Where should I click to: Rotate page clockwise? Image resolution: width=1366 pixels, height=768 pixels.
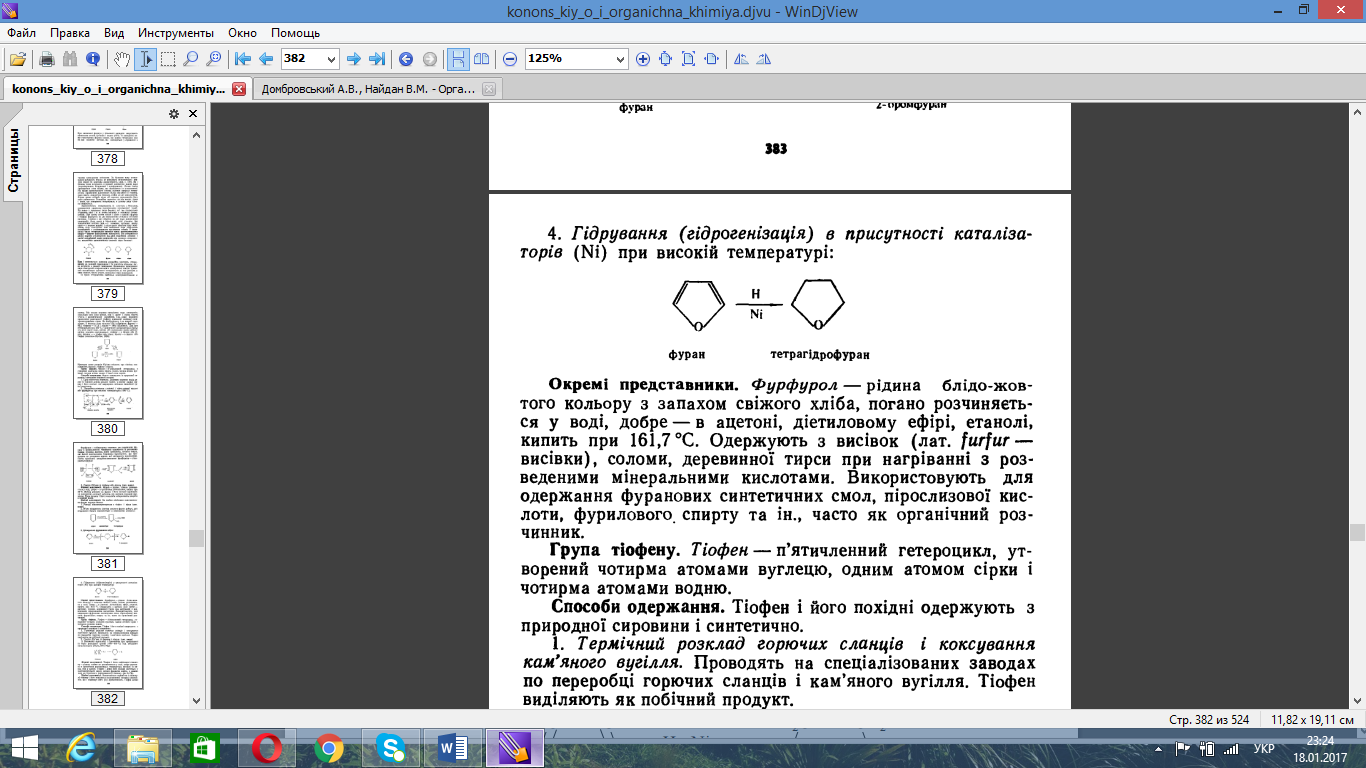pyautogui.click(x=763, y=59)
